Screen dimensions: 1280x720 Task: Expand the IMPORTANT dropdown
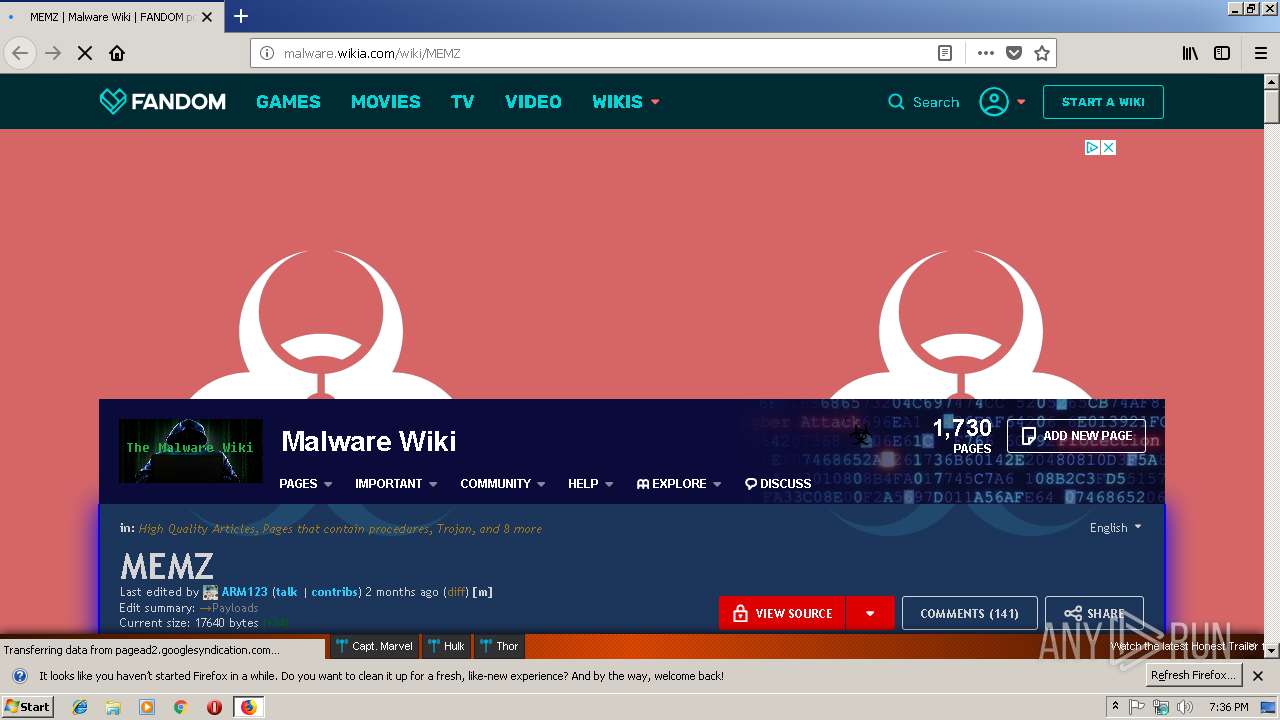click(396, 483)
